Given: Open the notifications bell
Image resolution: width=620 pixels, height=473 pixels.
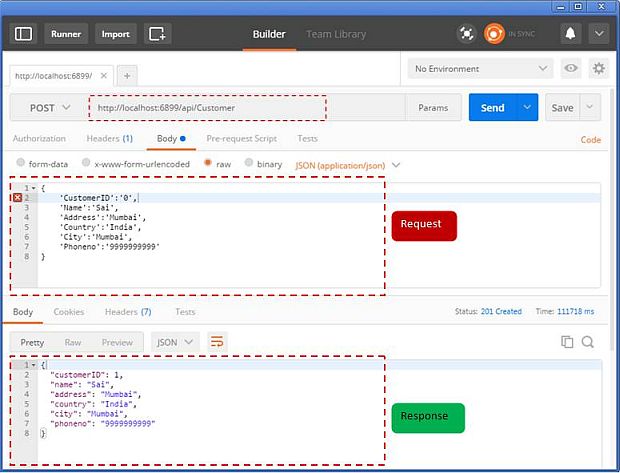Looking at the screenshot, I should (x=570, y=34).
